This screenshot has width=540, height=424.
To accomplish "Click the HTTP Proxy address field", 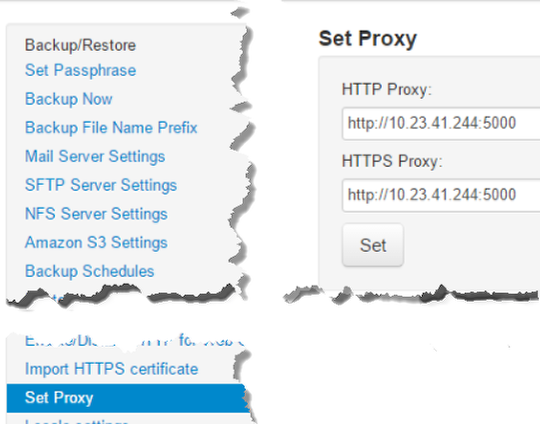I will coord(441,124).
